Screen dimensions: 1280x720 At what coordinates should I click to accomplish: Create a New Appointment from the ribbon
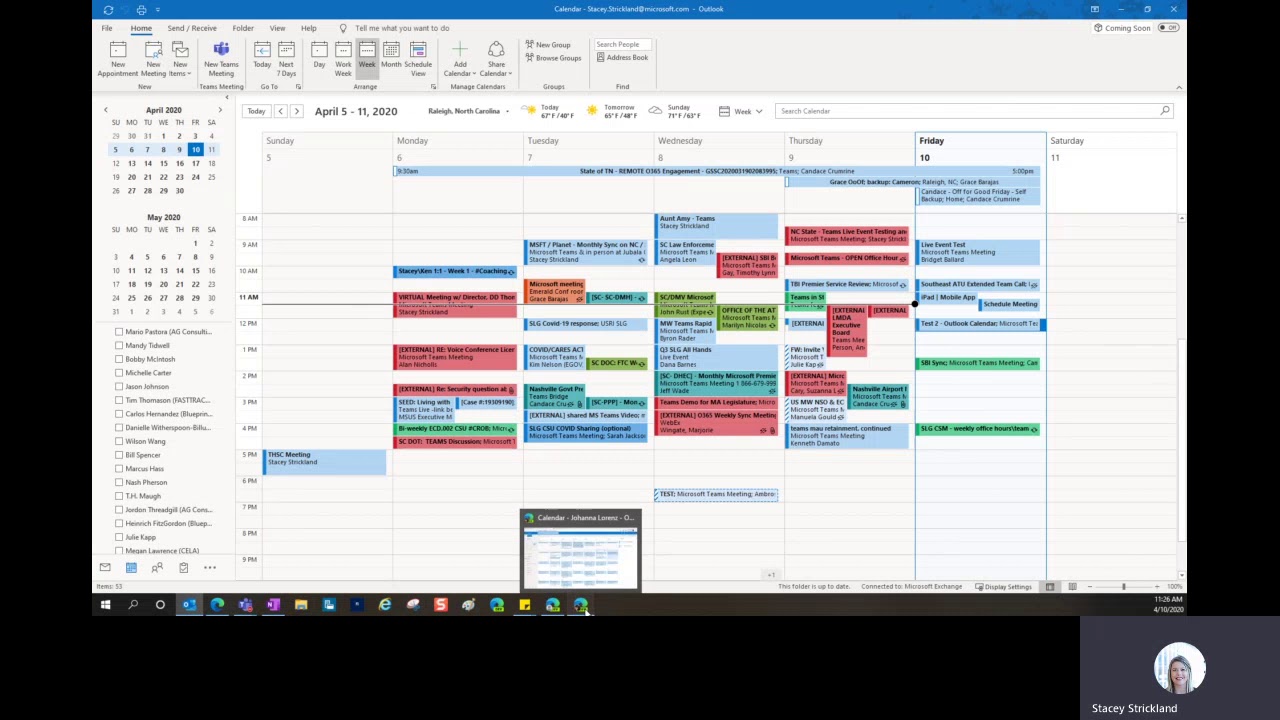point(118,59)
